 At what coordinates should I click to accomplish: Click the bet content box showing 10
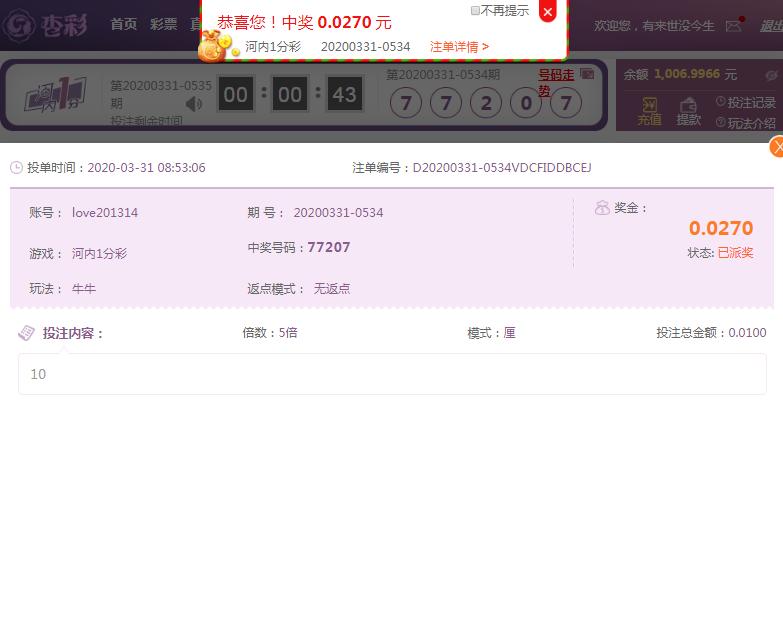coord(392,374)
